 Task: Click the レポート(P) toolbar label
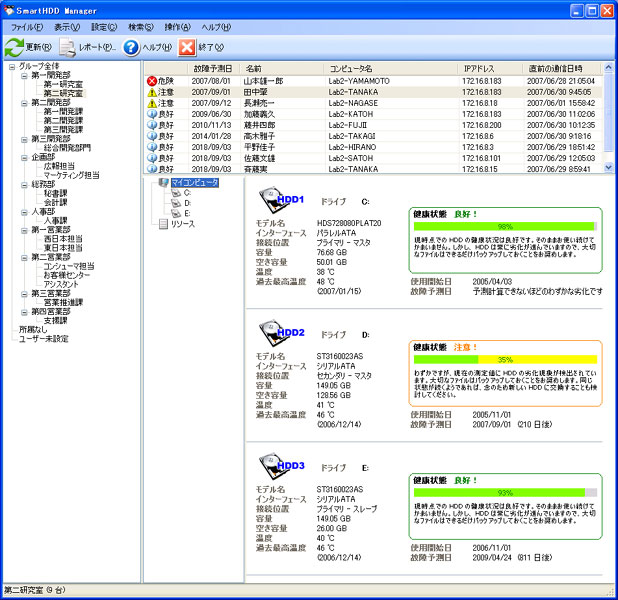click(97, 47)
